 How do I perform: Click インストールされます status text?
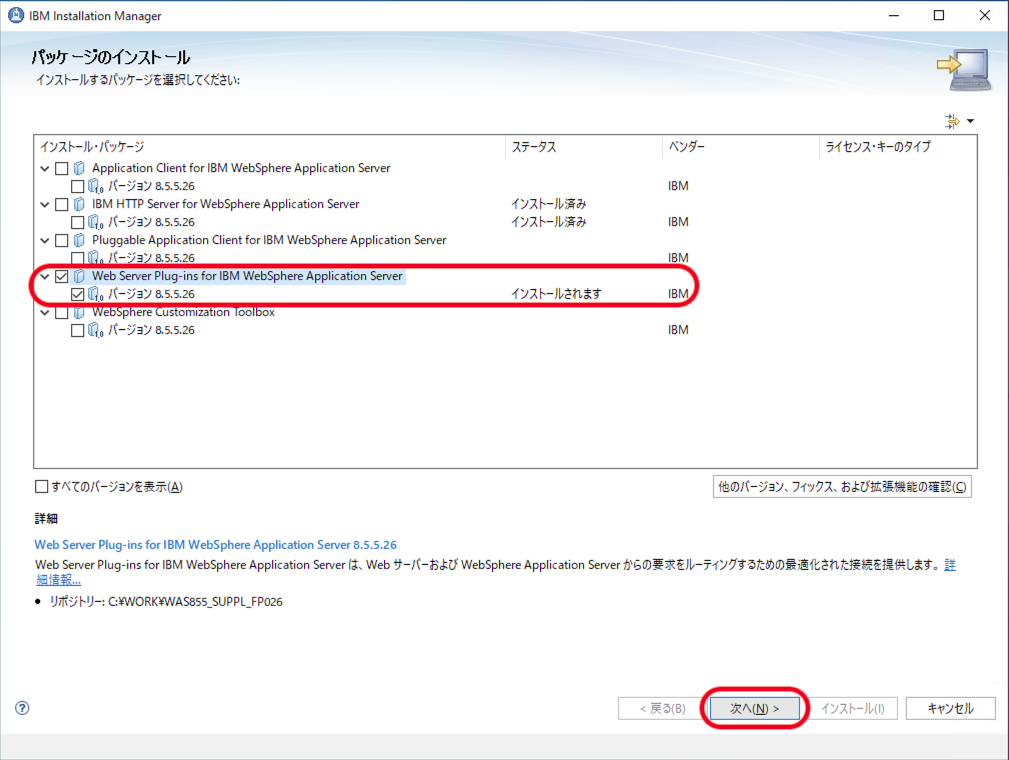tap(556, 294)
